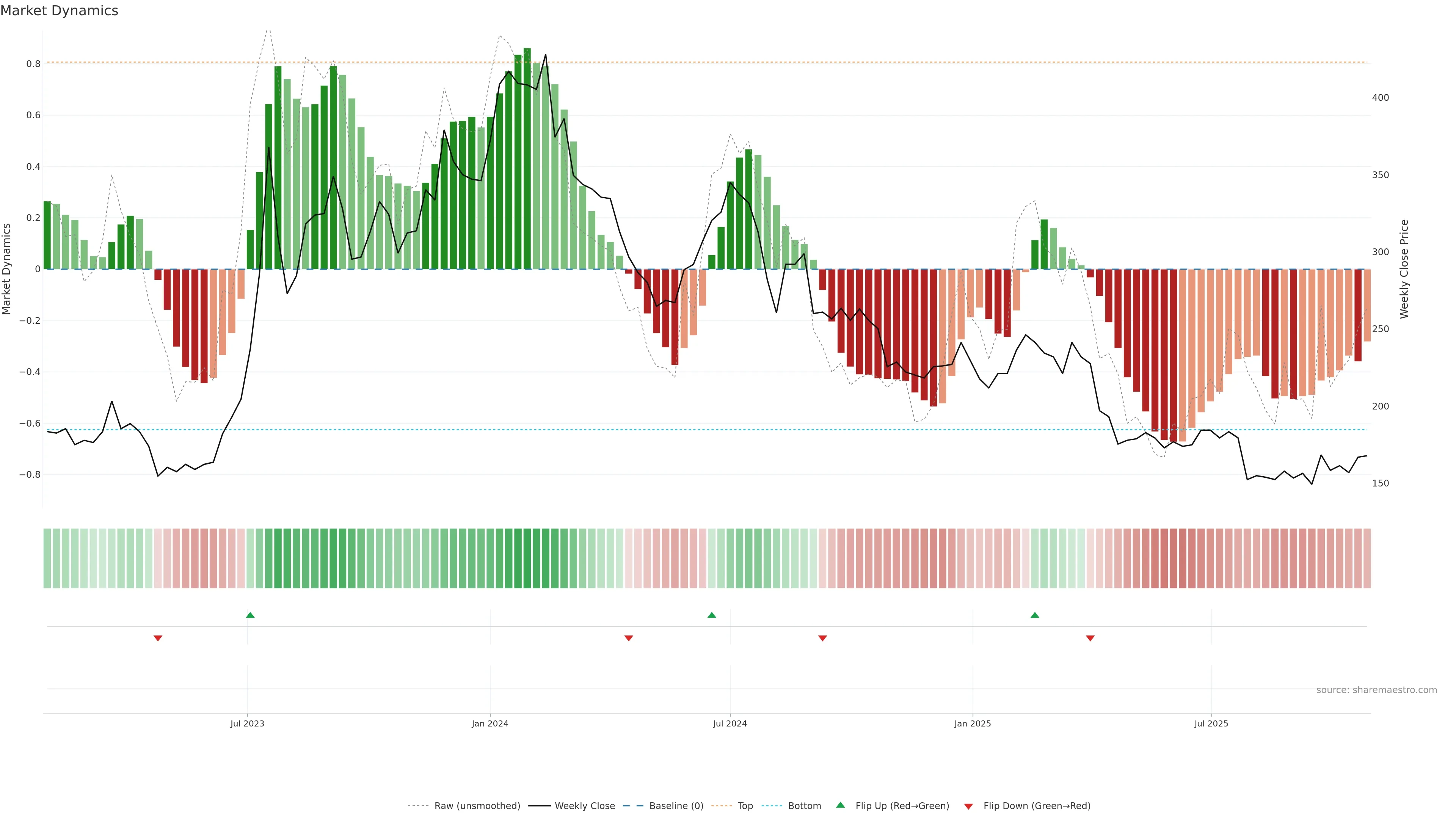Screen dimensions: 1456x819
Task: Click the last red flip-down triangle marker
Action: pyautogui.click(x=1090, y=638)
